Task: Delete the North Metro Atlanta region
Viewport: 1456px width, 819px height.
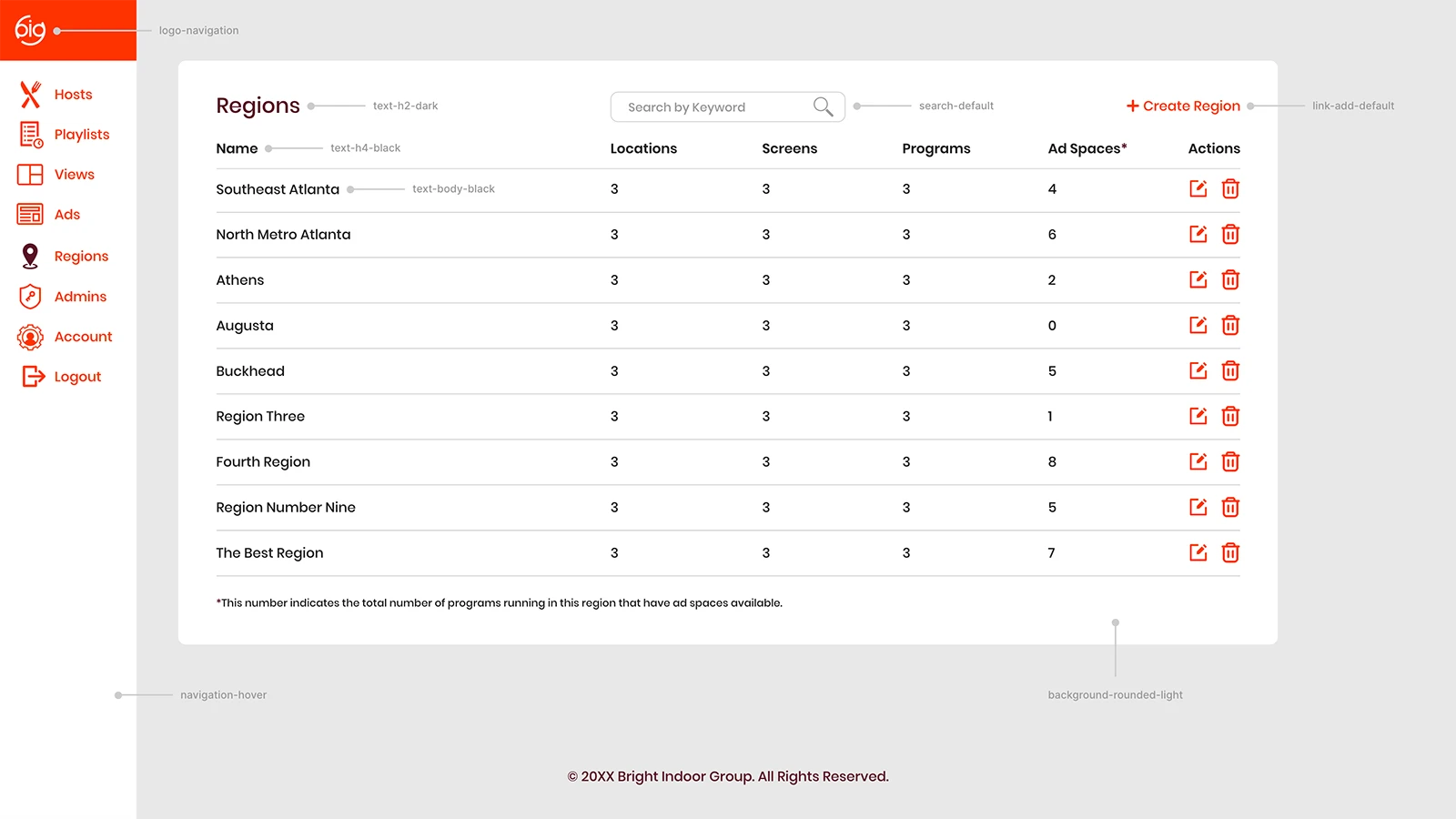Action: click(1230, 234)
